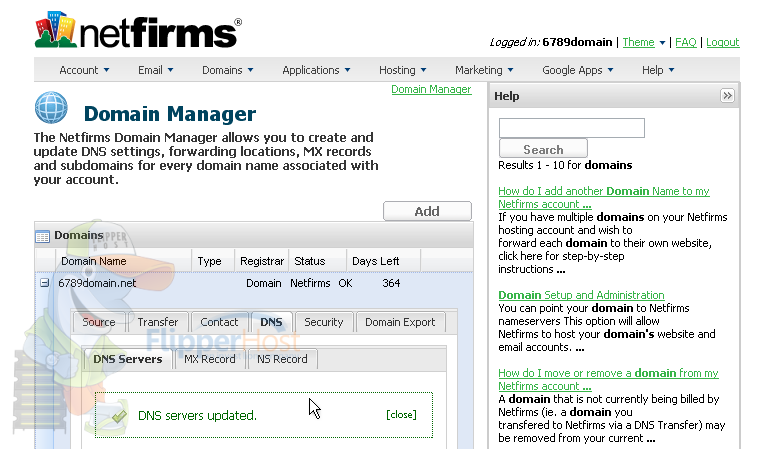
Task: Expand the Domains menu
Action: pyautogui.click(x=228, y=70)
